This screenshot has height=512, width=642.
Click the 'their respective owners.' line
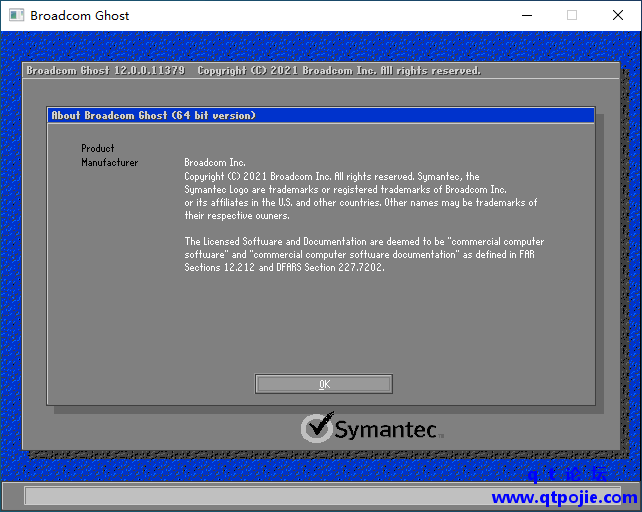point(237,215)
